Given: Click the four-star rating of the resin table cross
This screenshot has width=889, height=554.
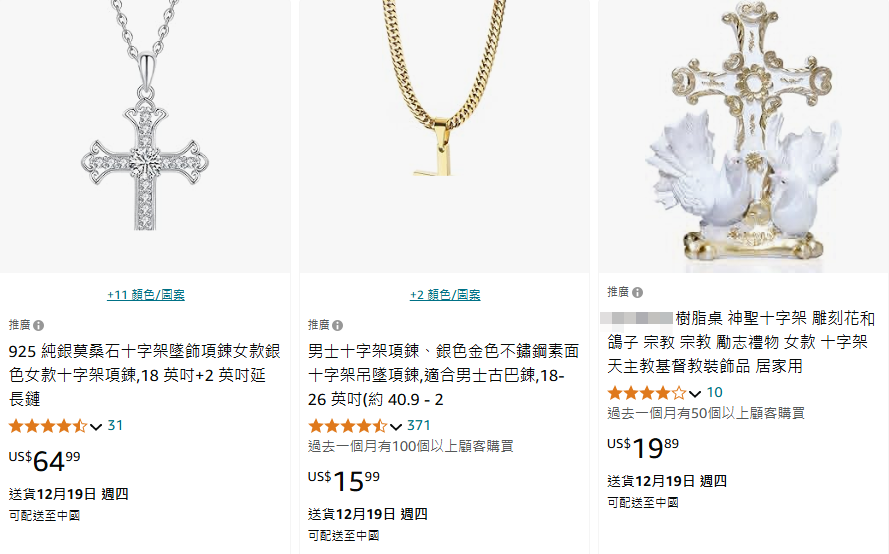Looking at the screenshot, I should click(647, 393).
